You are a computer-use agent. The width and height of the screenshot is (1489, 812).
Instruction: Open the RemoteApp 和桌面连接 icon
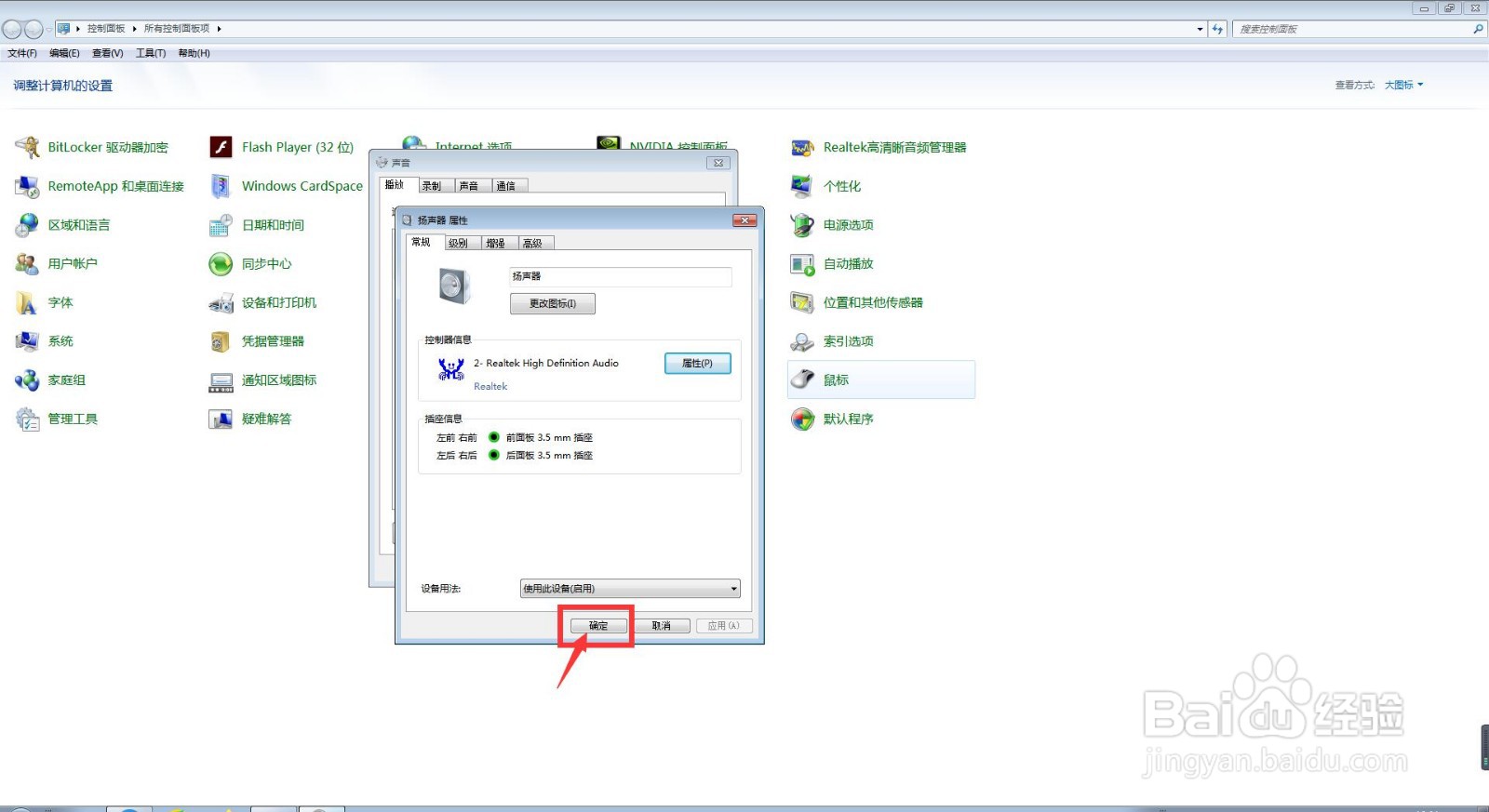pyautogui.click(x=28, y=186)
